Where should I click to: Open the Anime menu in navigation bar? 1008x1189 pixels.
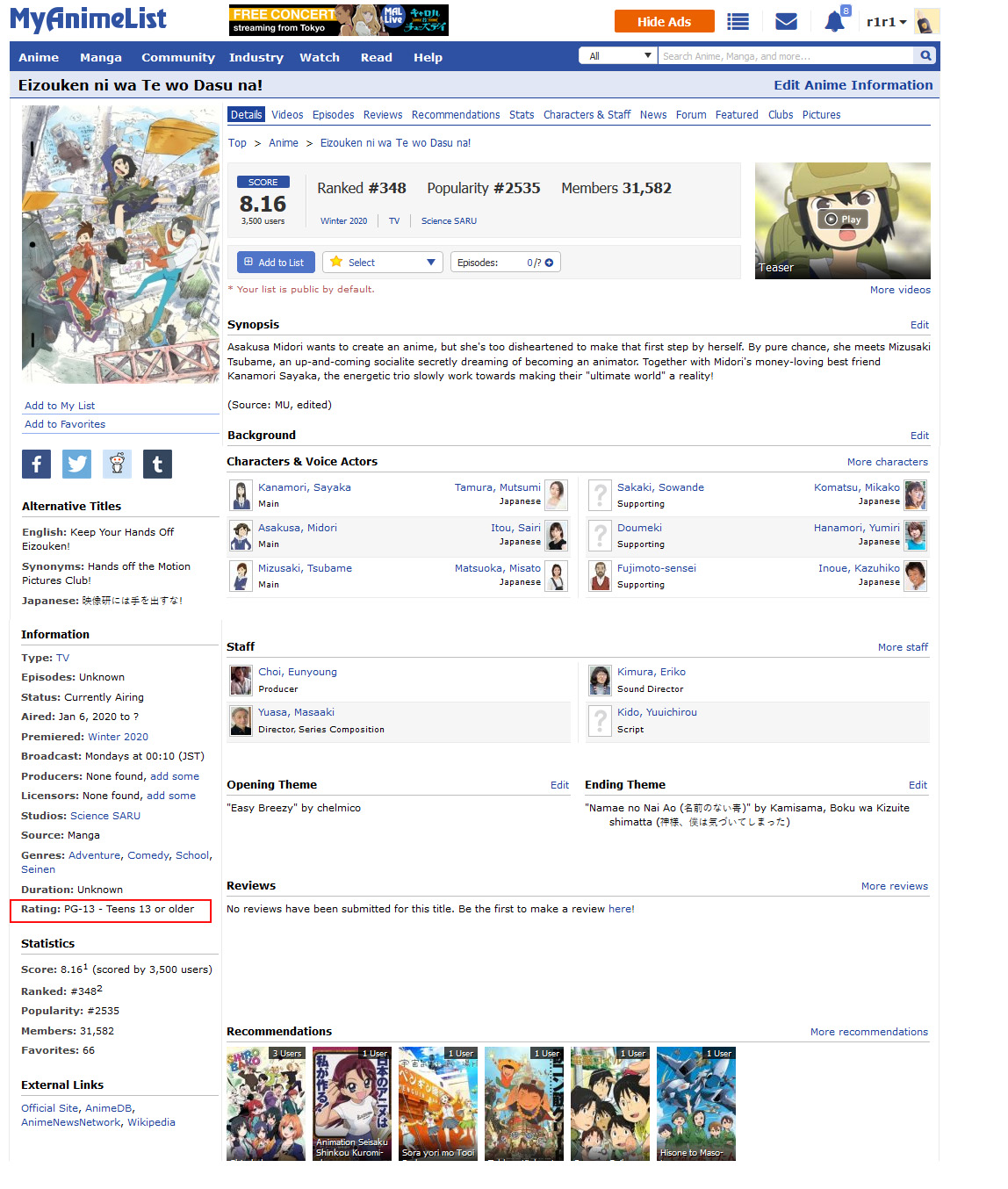click(39, 57)
